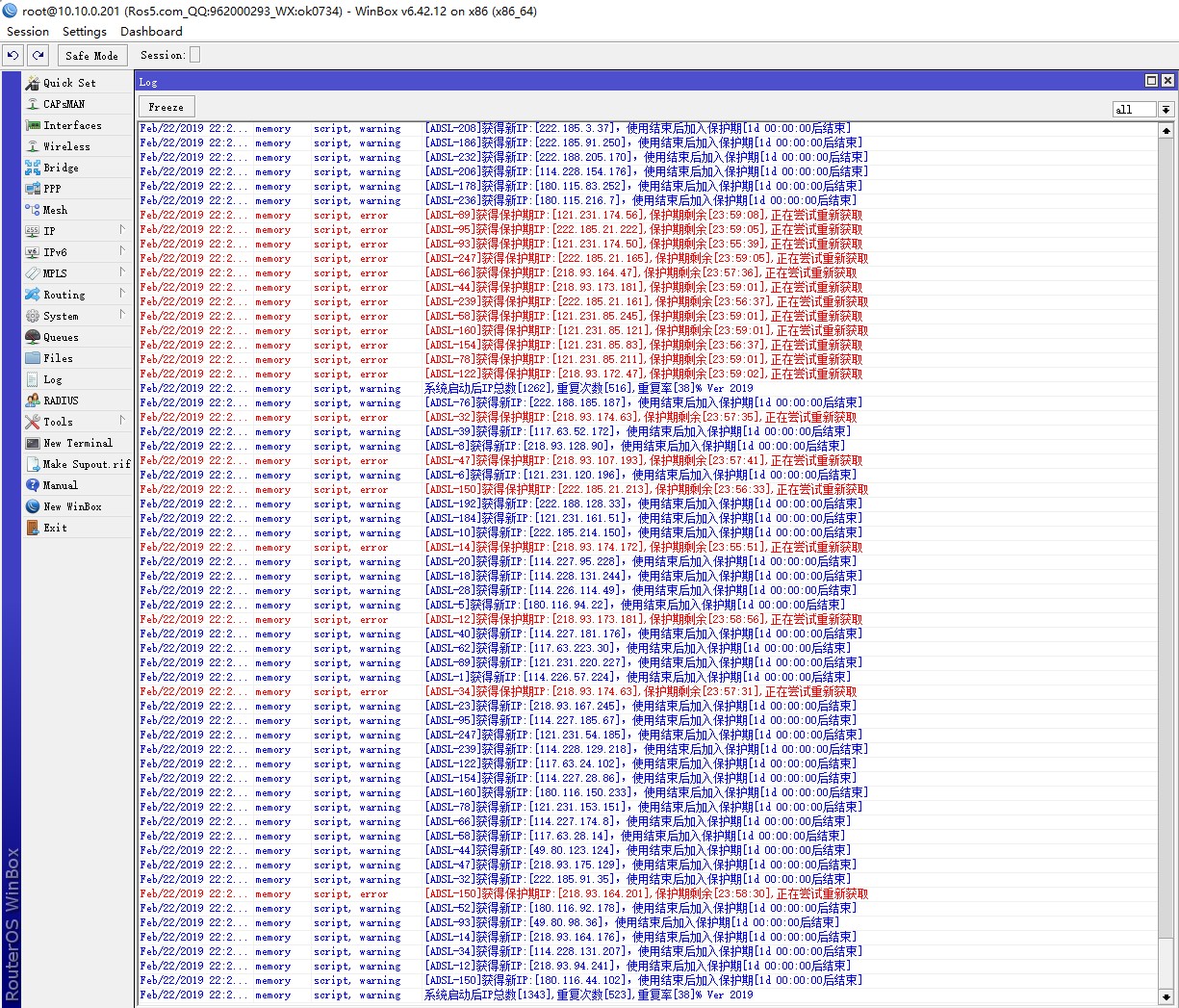Expand the Tools submenu arrow
This screenshot has width=1179, height=1008.
click(x=122, y=421)
